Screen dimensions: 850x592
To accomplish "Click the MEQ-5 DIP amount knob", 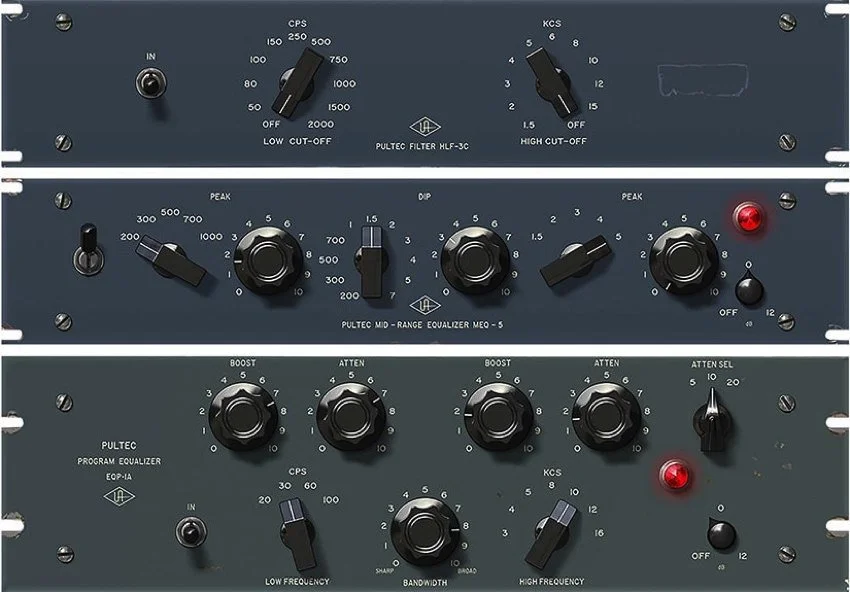I will [x=475, y=261].
